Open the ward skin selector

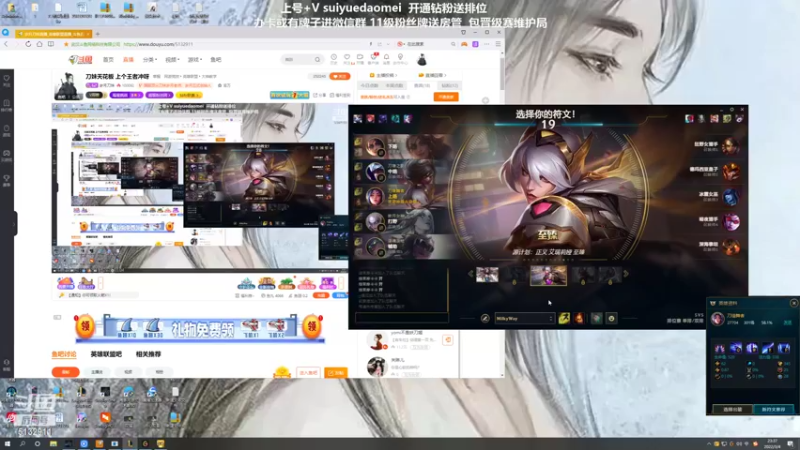[x=596, y=318]
